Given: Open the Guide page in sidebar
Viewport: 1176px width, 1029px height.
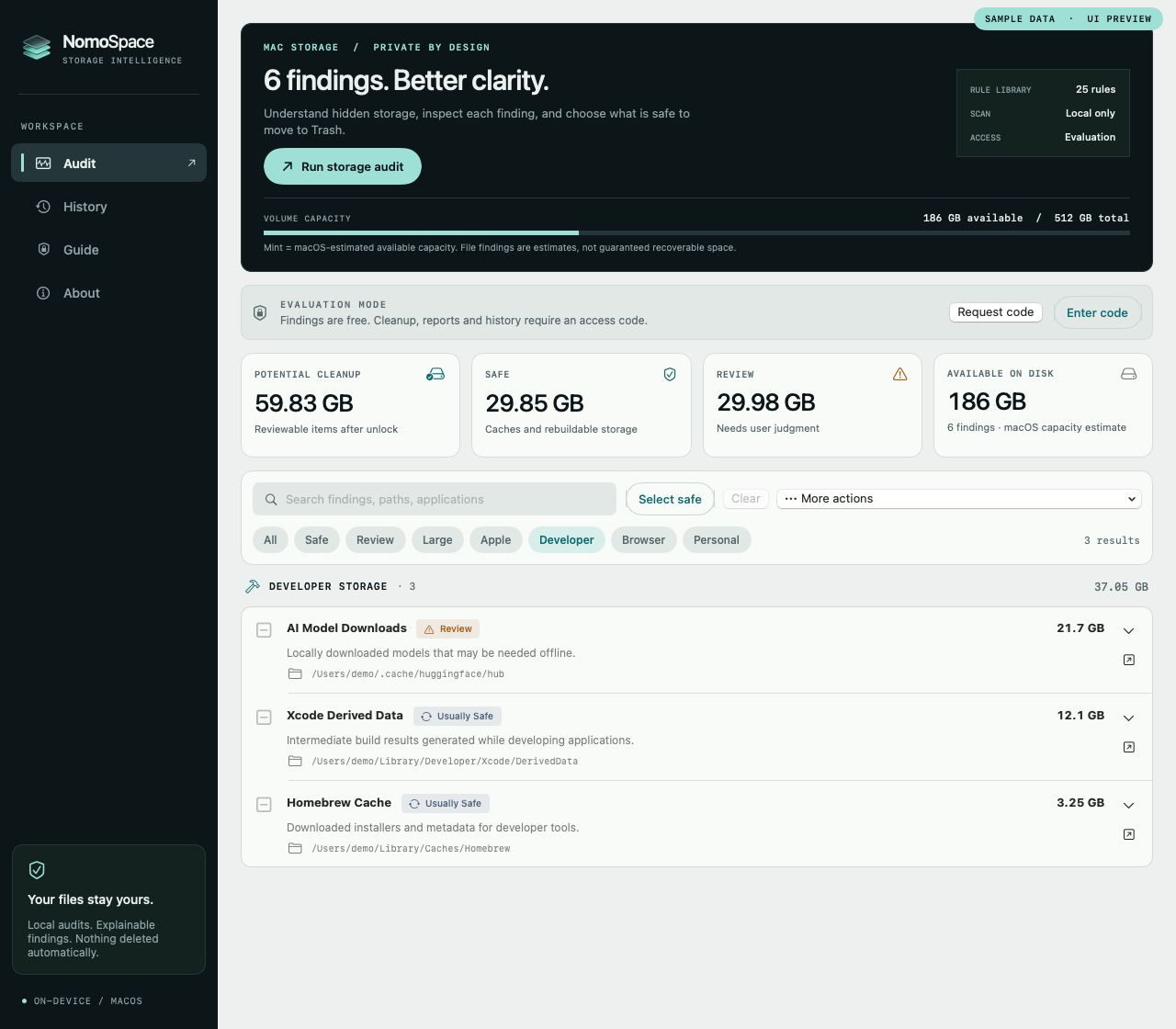Looking at the screenshot, I should pyautogui.click(x=108, y=250).
